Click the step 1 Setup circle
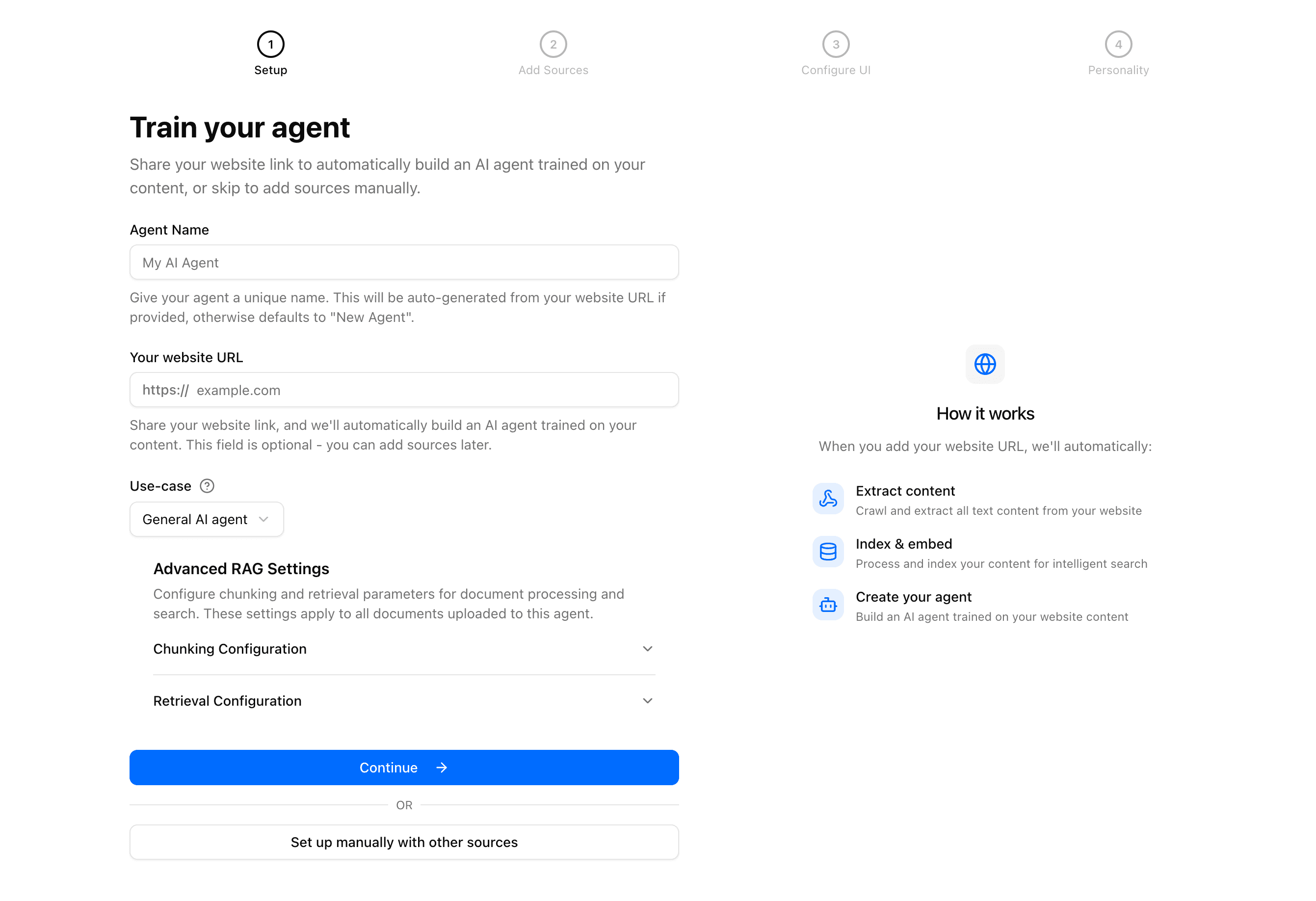The width and height of the screenshot is (1316, 901). tap(270, 44)
